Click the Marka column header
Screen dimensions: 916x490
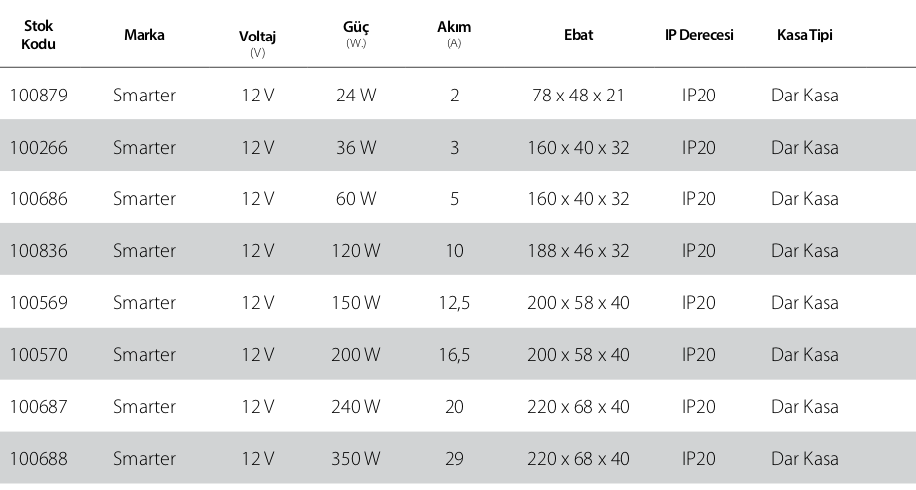144,35
